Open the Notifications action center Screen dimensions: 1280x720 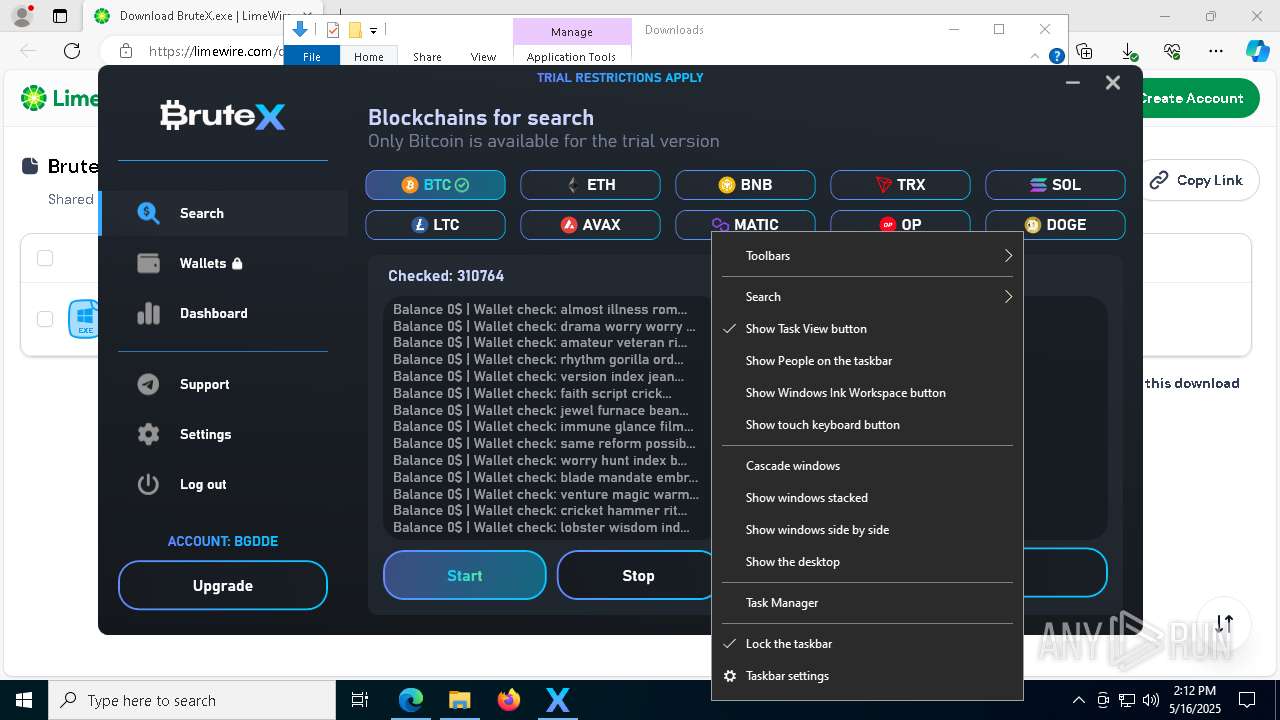coord(1247,700)
